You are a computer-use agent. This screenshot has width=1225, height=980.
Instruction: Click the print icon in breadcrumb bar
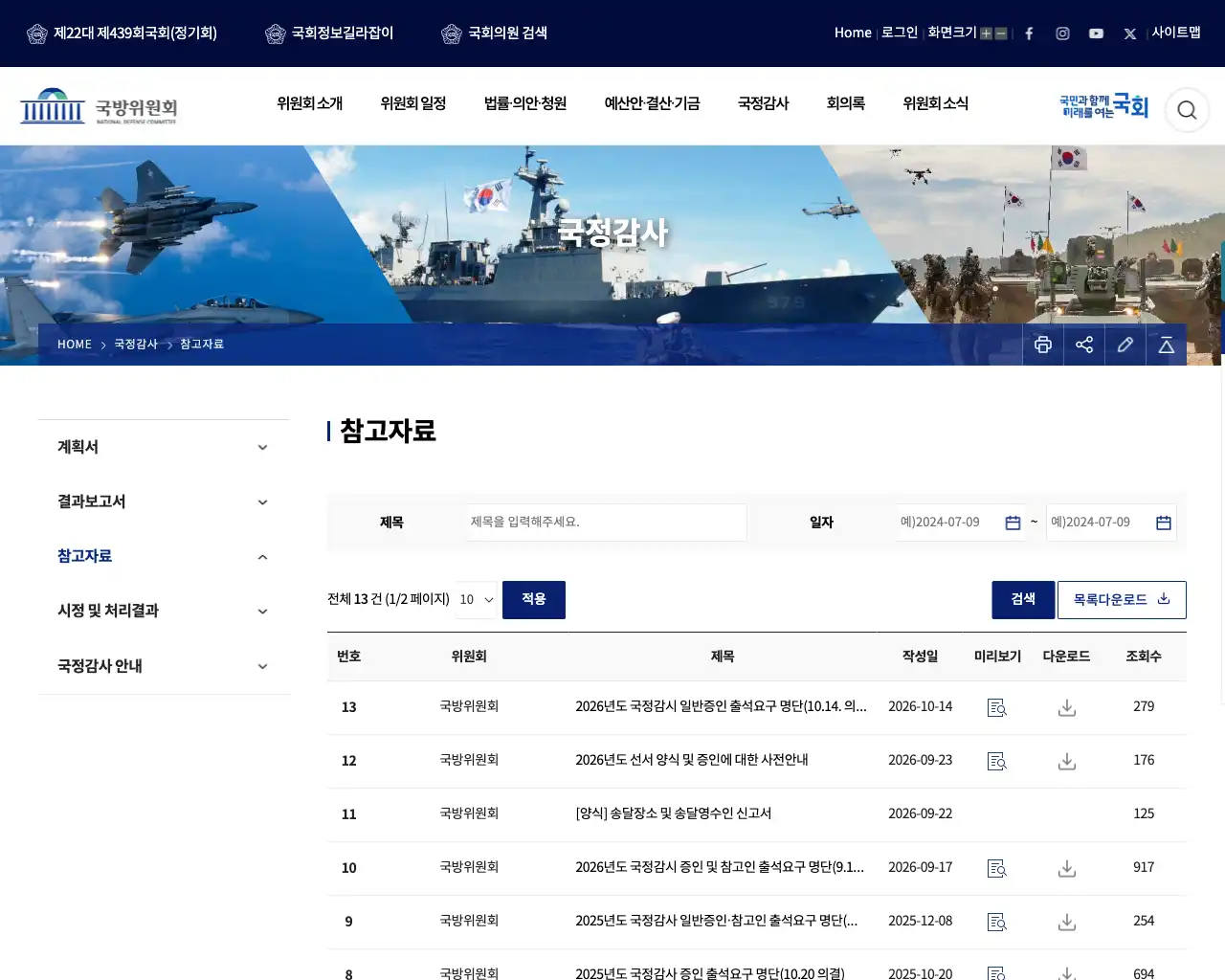pos(1043,345)
